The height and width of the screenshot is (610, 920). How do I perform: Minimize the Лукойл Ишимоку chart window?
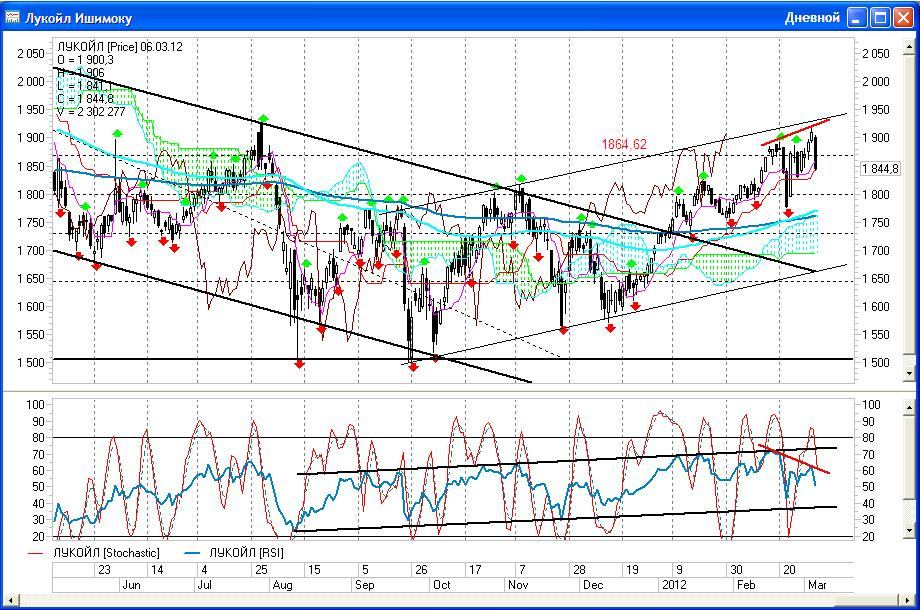pos(857,18)
